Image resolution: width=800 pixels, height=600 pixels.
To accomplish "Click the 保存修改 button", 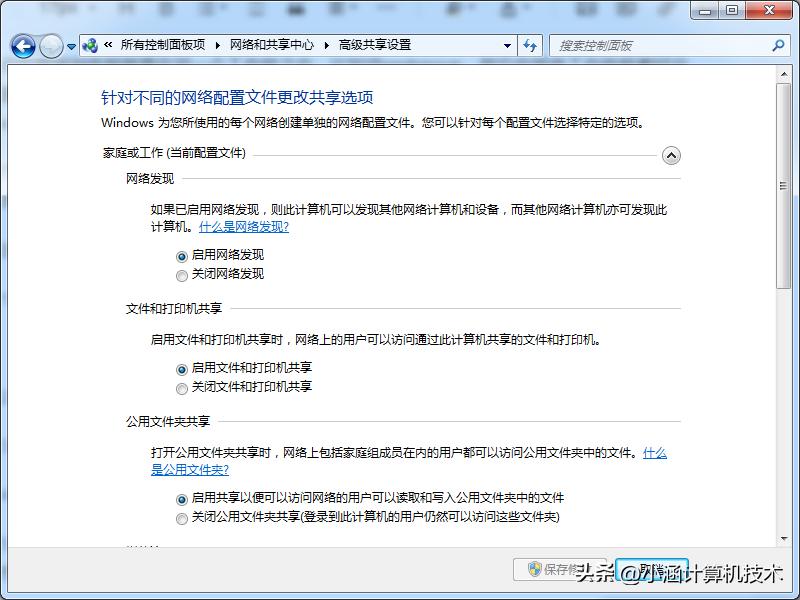I will pos(560,568).
